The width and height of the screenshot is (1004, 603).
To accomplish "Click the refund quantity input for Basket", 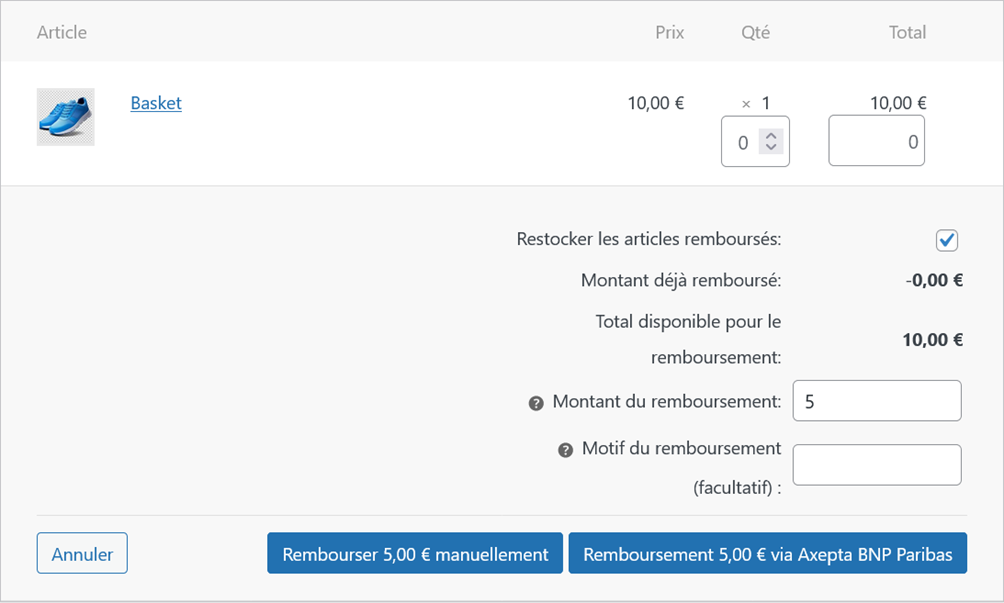I will 742,142.
